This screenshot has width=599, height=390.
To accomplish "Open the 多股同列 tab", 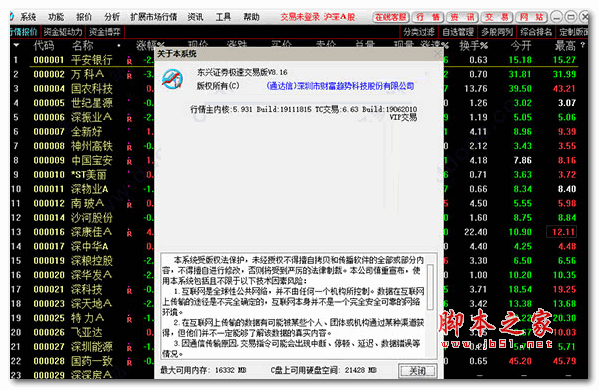I will [x=497, y=32].
